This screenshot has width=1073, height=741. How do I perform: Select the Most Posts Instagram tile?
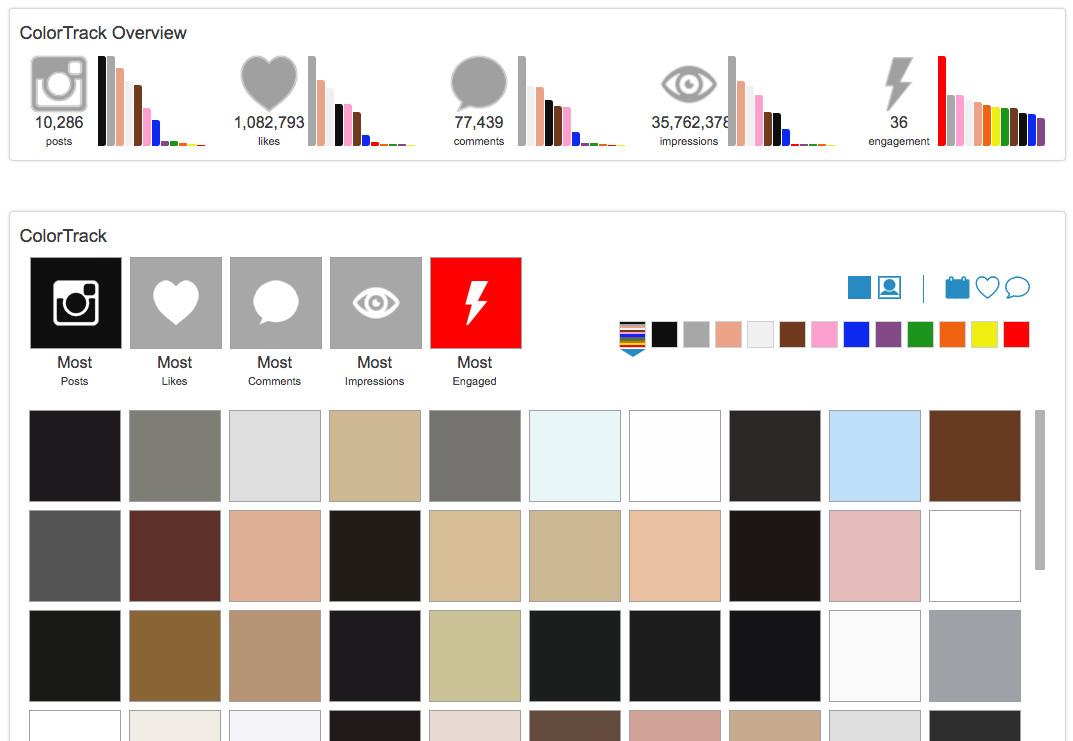click(x=76, y=303)
